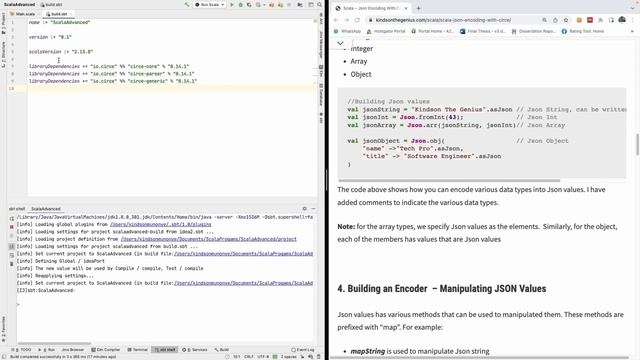
Task: Open the Zinc Compiler tool window
Action: (106, 350)
